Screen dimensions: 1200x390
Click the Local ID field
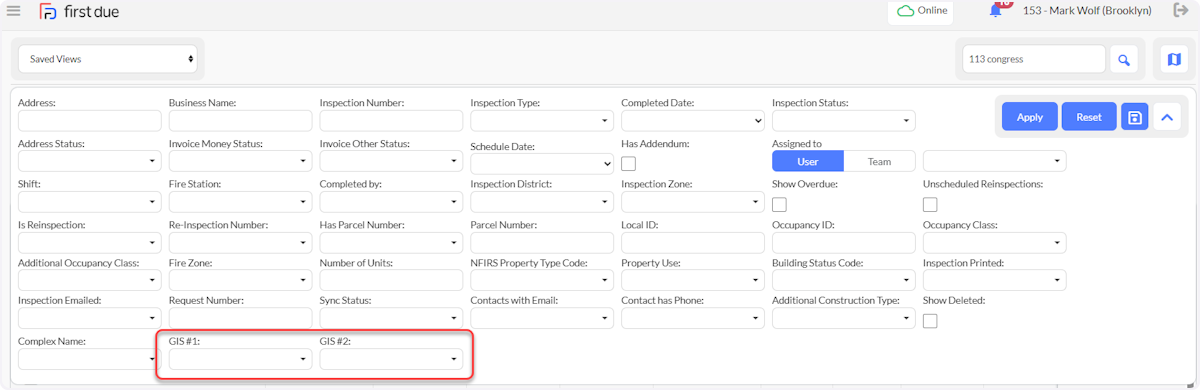point(693,243)
